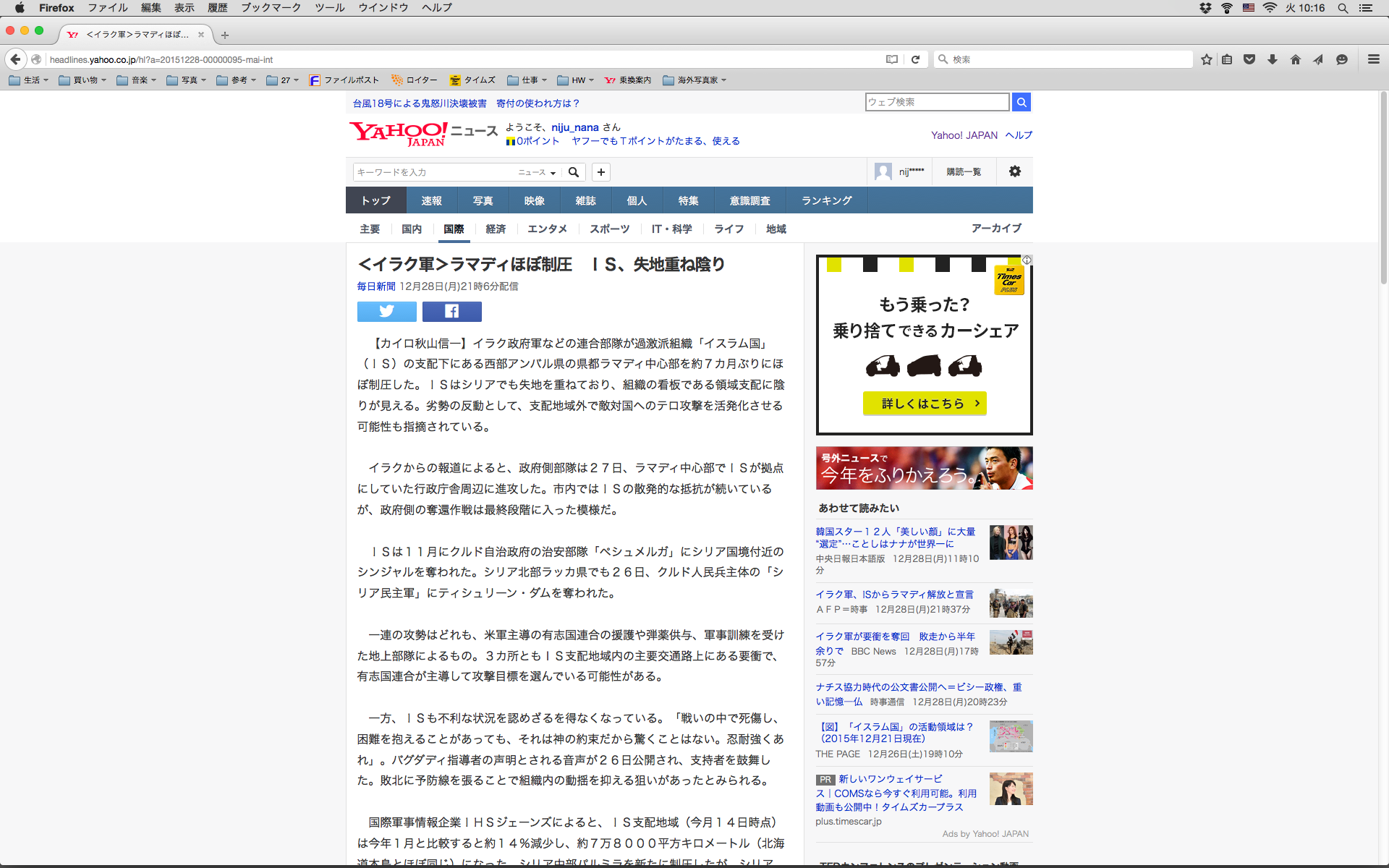The width and height of the screenshot is (1389, 868).
Task: Expand ニュース dropdown in keyword search
Action: point(537,172)
